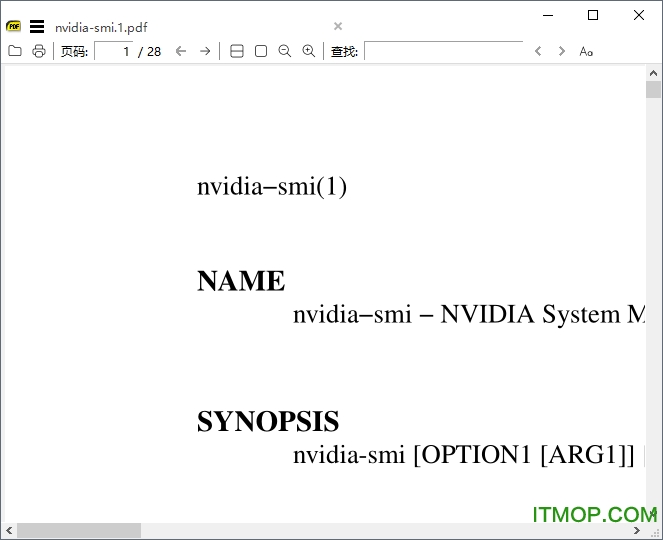Image resolution: width=663 pixels, height=540 pixels.
Task: Go to next page with the right arrow
Action: [205, 51]
